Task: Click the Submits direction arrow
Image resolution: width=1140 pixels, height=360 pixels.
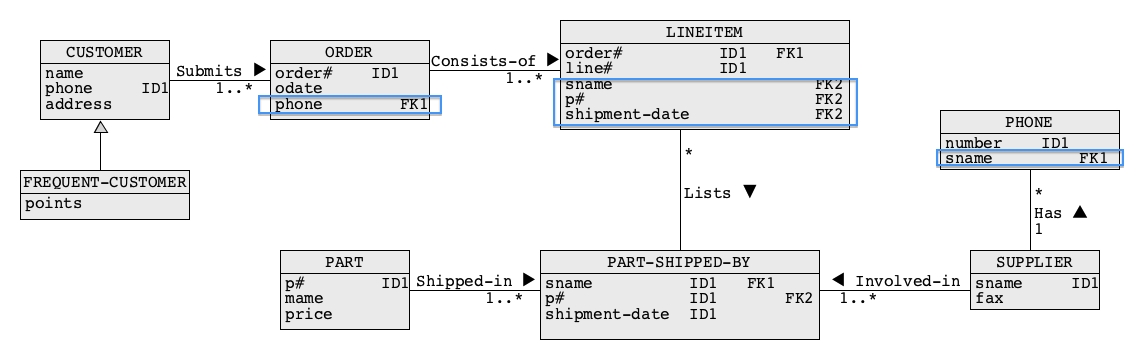Action: (260, 70)
